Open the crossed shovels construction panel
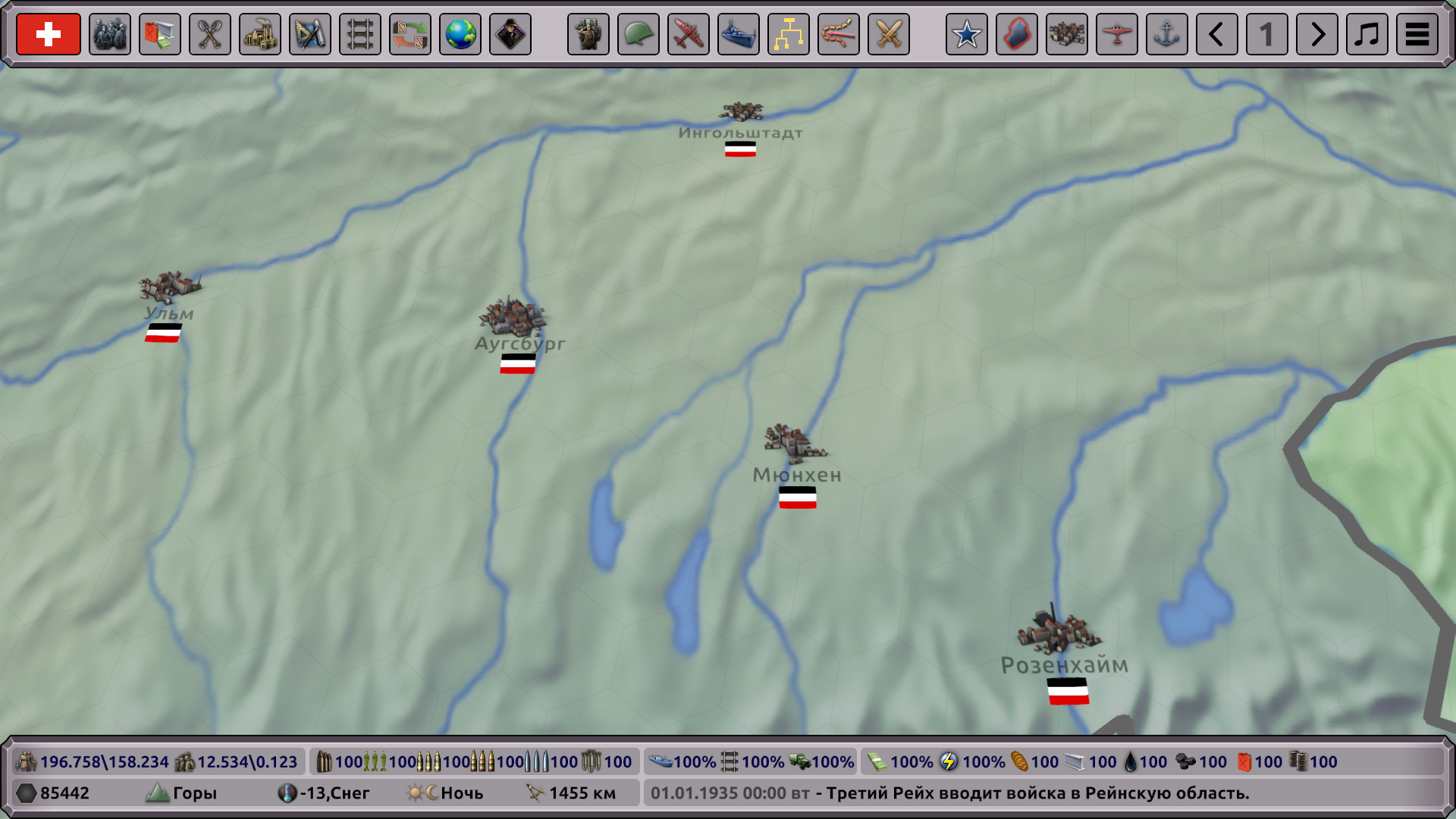The height and width of the screenshot is (819, 1456). coord(210,34)
